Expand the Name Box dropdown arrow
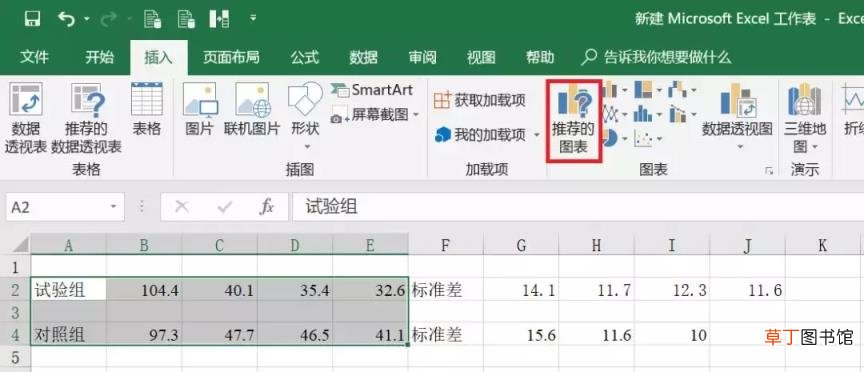This screenshot has width=864, height=372. (x=114, y=207)
